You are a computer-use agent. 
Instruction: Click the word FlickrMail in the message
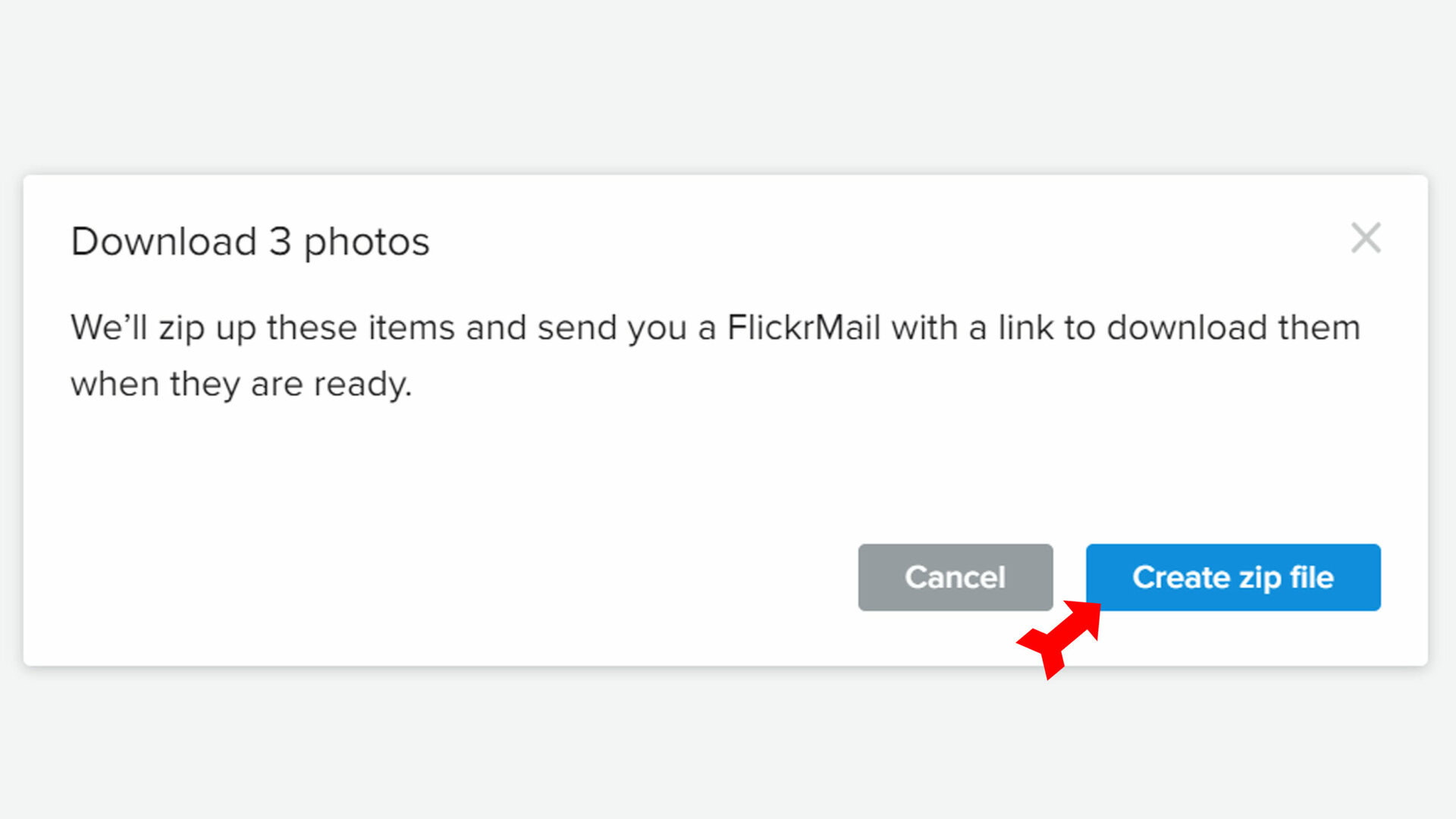(x=804, y=328)
